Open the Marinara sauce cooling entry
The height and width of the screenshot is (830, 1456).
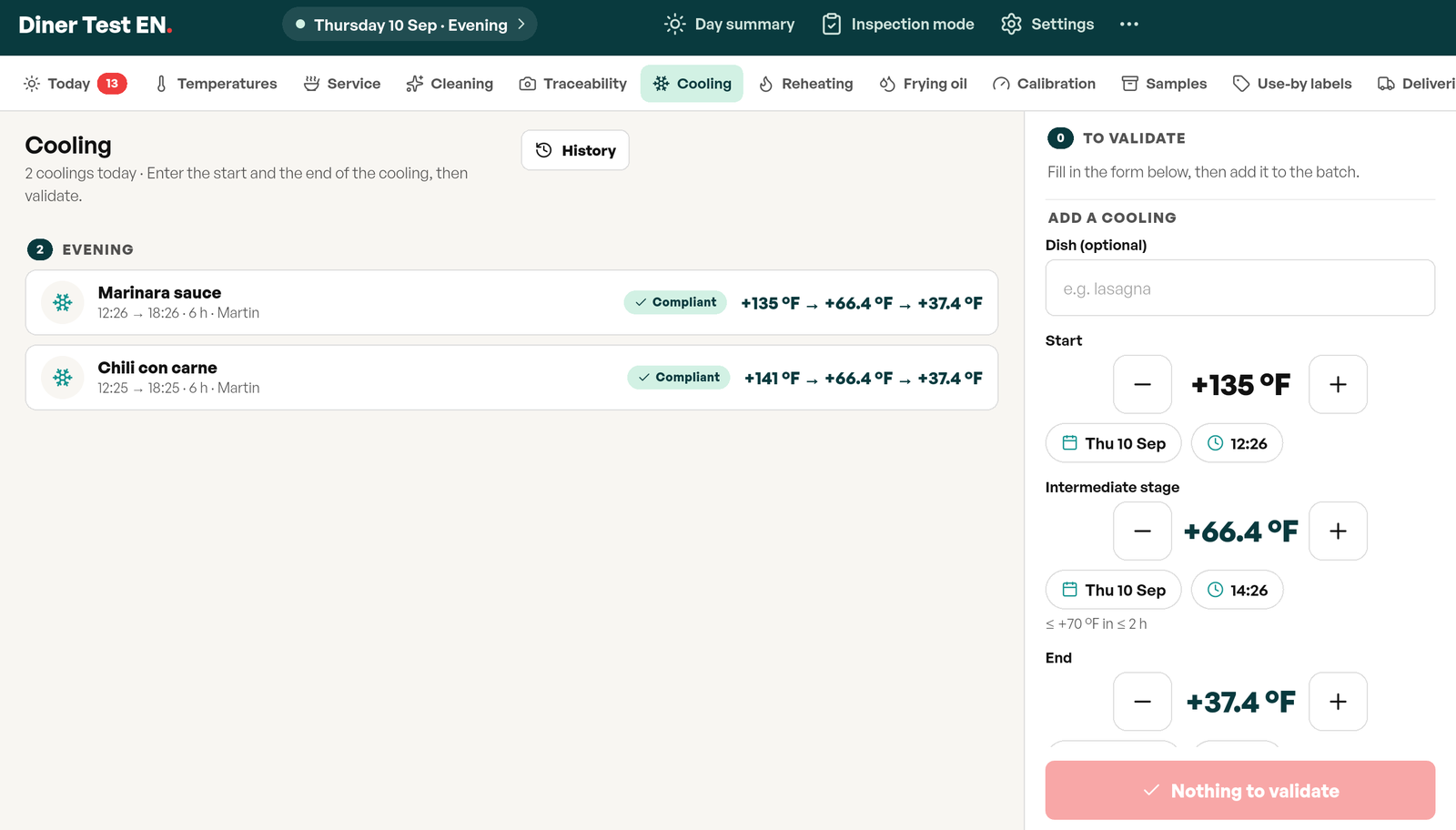pos(511,302)
